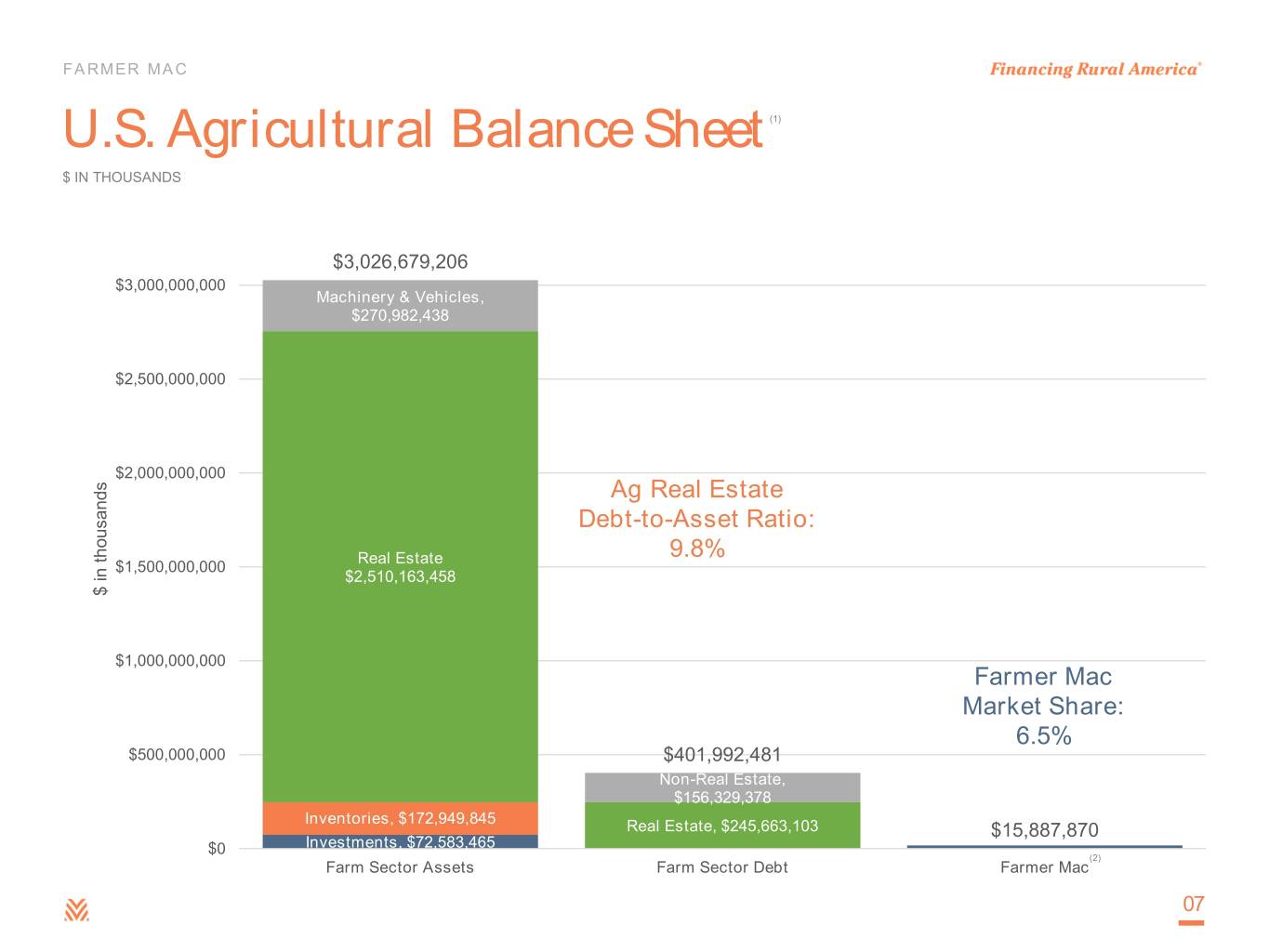Click the Farm Sector Debt axis label
This screenshot has height=952, width=1269.
pyautogui.click(x=722, y=867)
